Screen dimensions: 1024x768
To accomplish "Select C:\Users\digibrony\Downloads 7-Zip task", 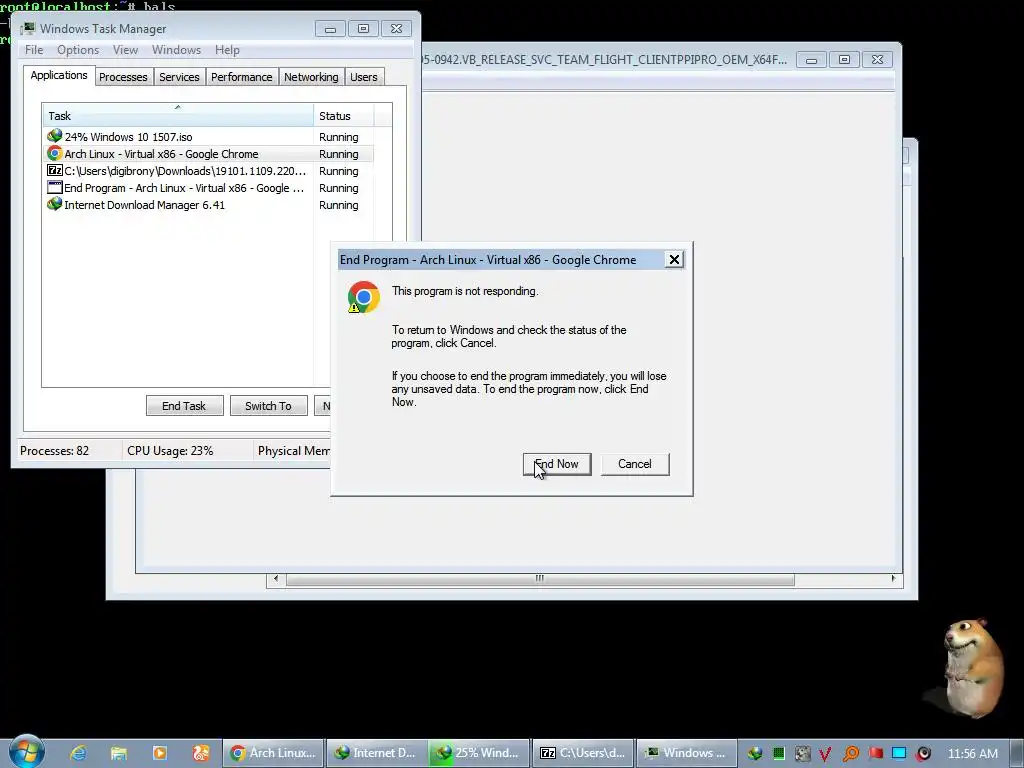I will pyautogui.click(x=208, y=171).
